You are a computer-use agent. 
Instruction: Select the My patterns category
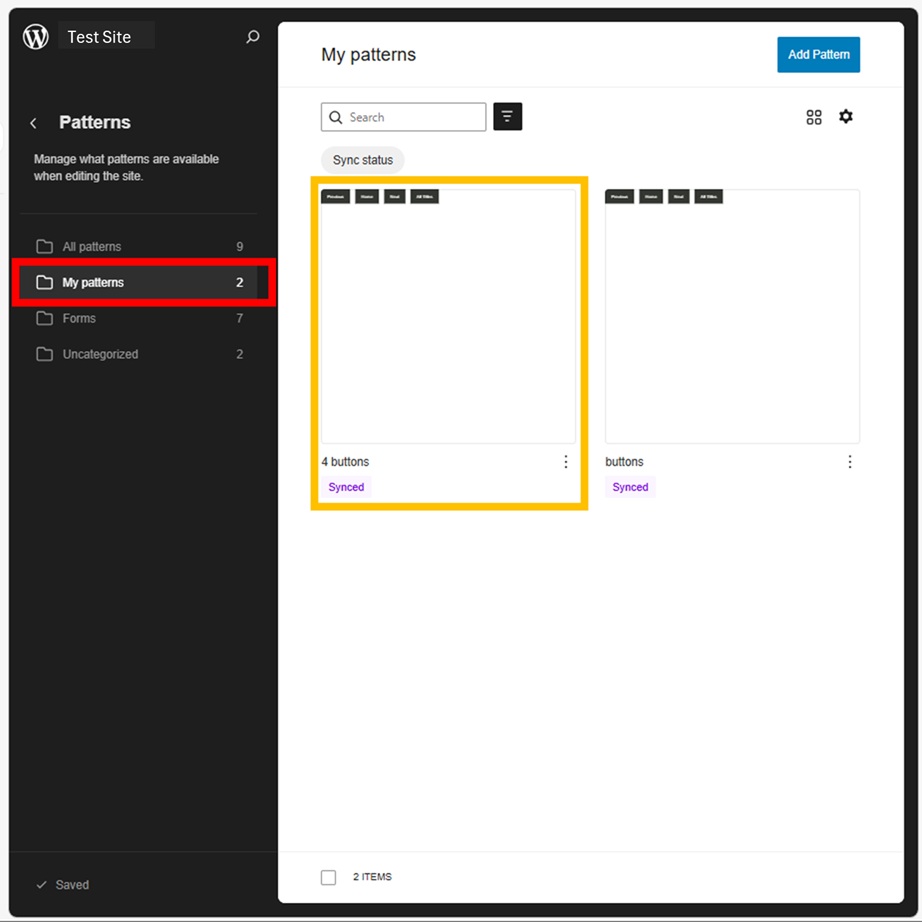93,283
